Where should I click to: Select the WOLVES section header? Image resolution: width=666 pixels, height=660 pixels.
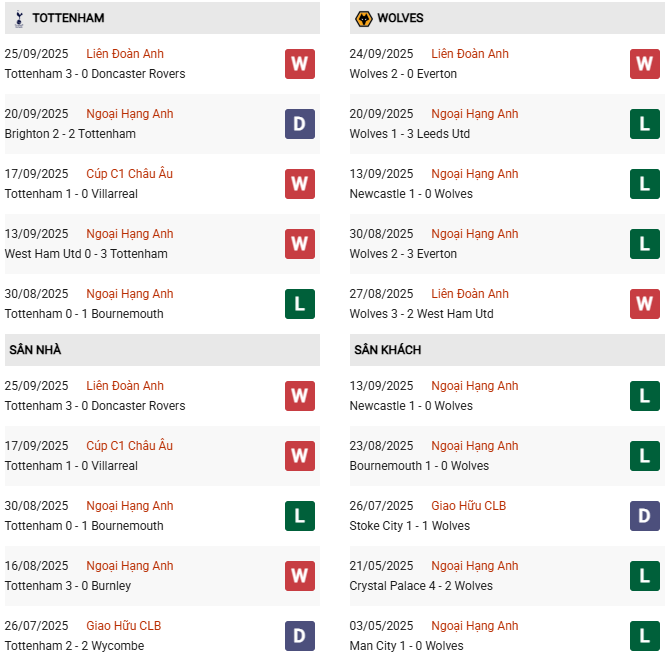pos(400,18)
